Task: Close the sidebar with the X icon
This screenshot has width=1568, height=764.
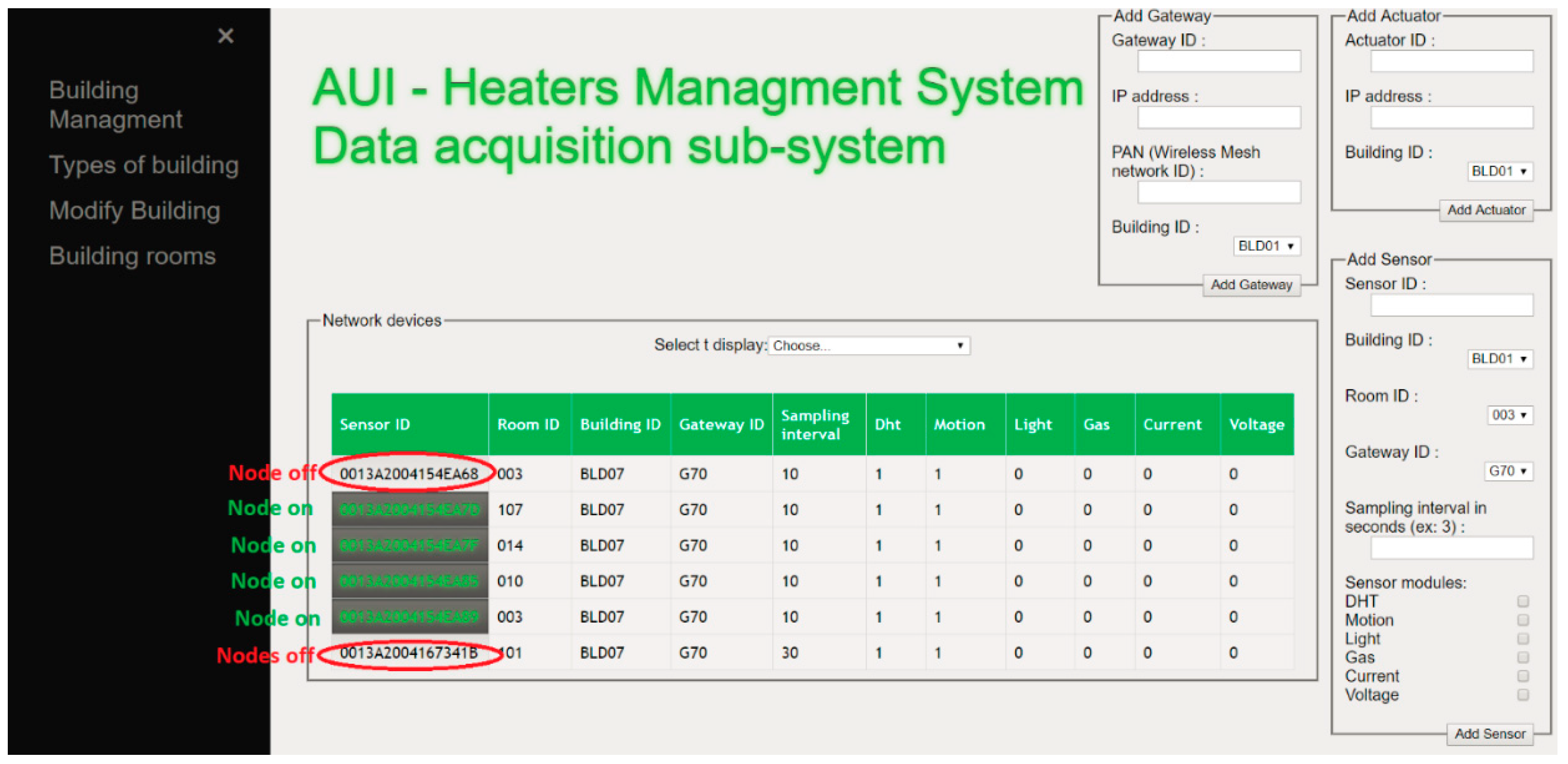Action: 226,36
